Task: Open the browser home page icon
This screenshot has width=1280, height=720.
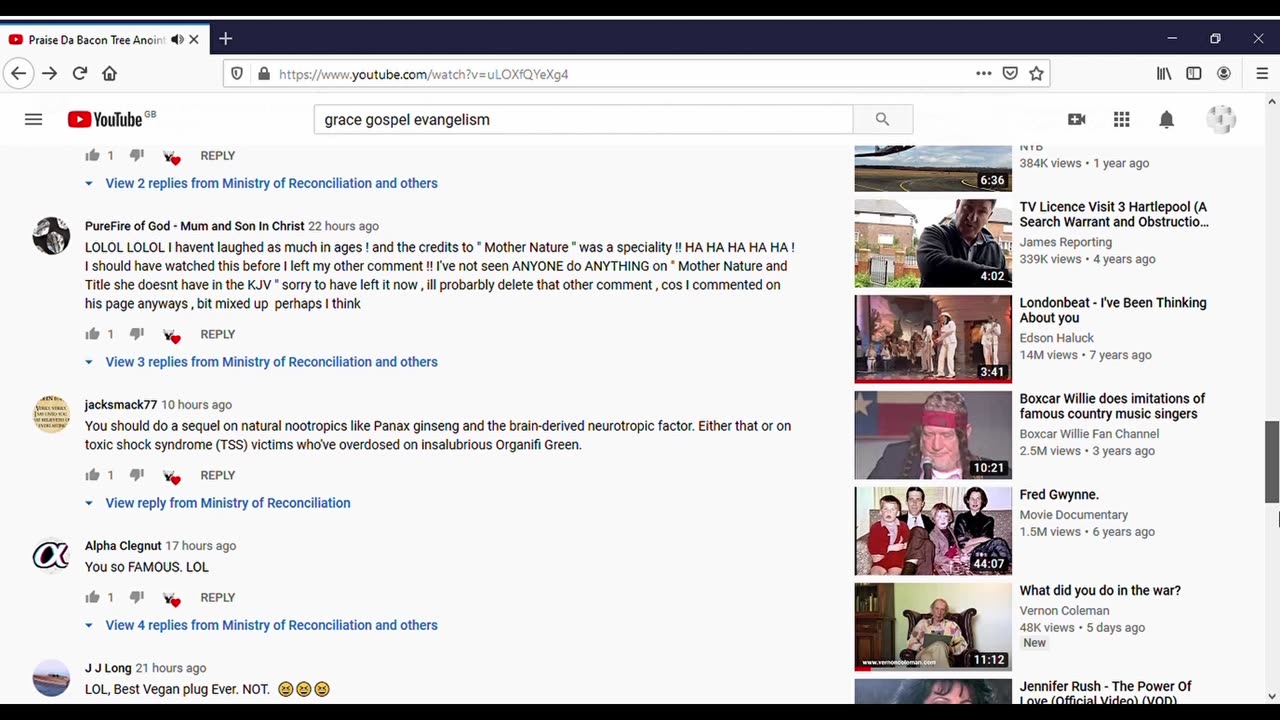Action: point(110,73)
